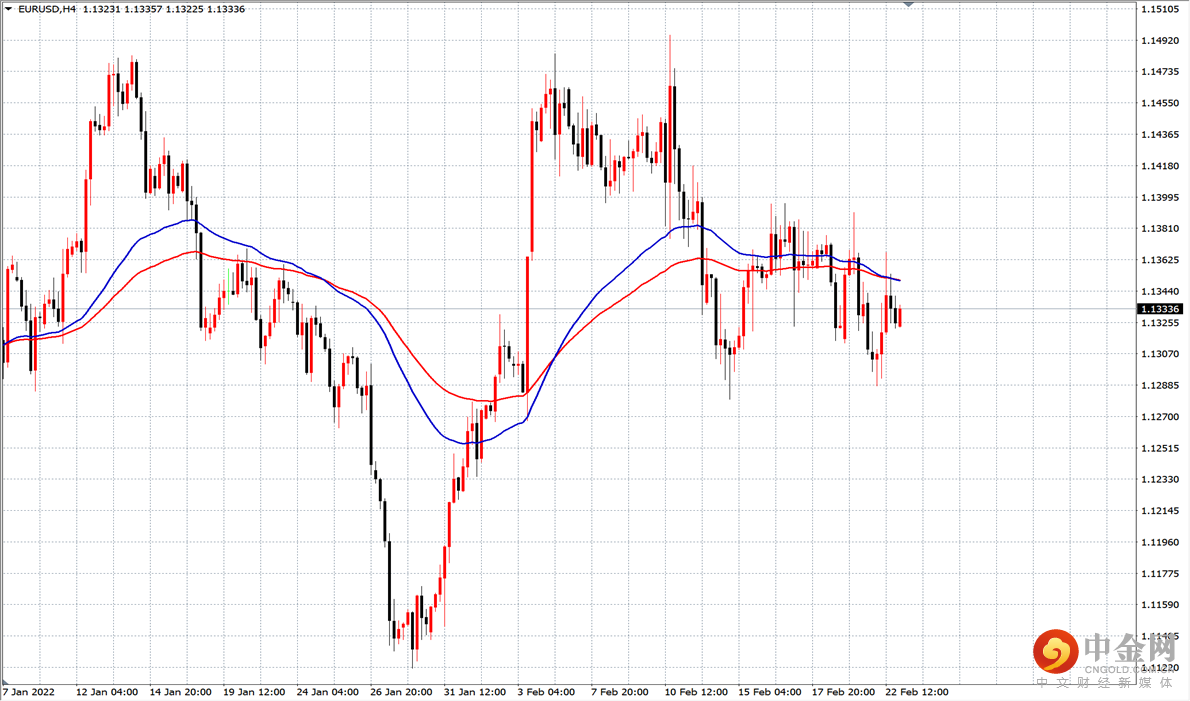Click the 1.12515 price axis label

(1160, 448)
